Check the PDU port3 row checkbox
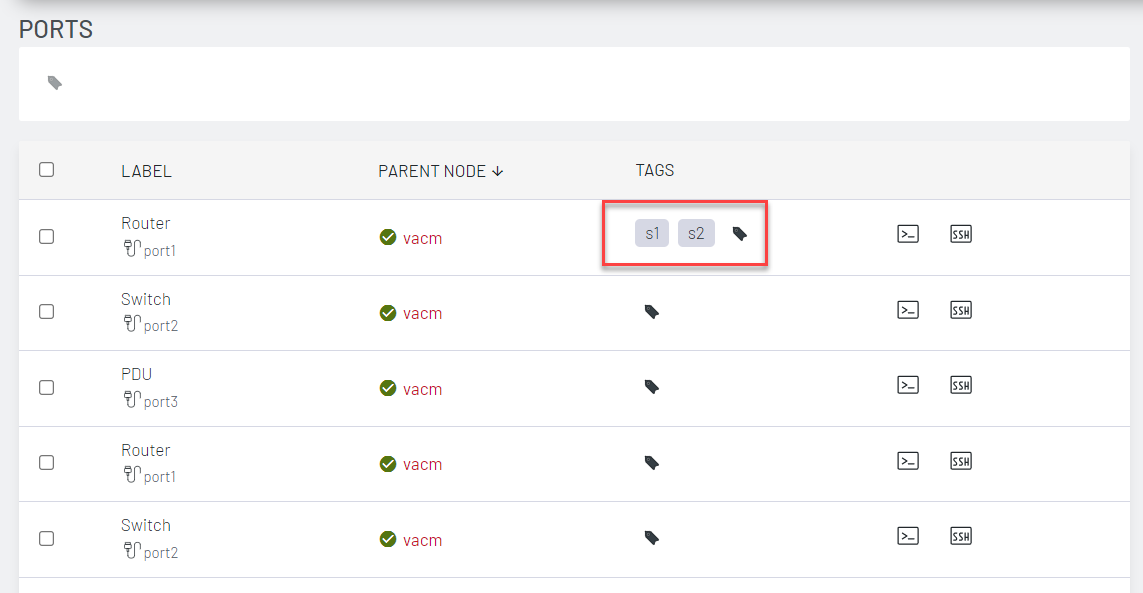Screen dimensions: 1143x593 (x=46, y=388)
